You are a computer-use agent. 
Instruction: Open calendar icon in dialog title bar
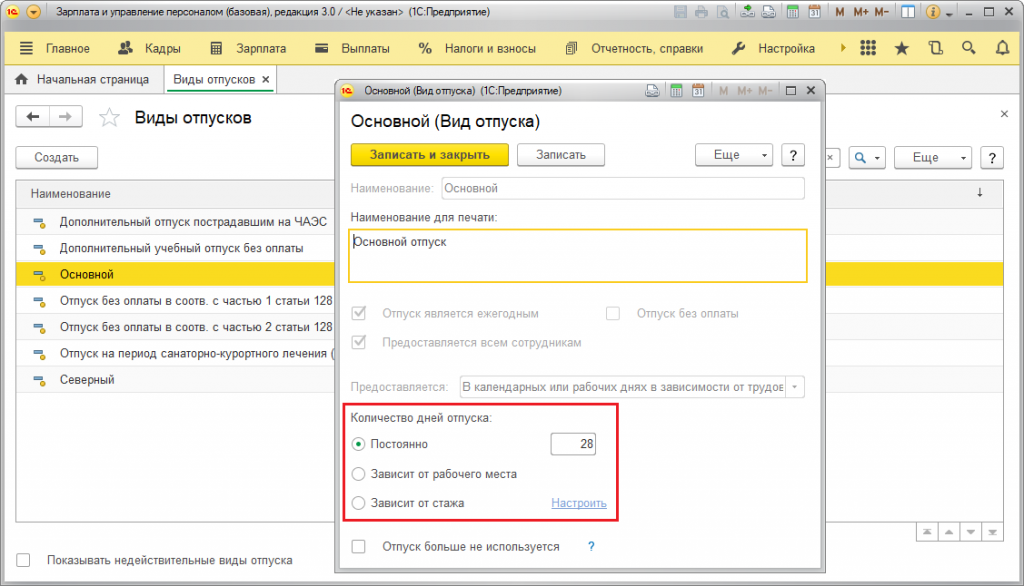coord(698,91)
